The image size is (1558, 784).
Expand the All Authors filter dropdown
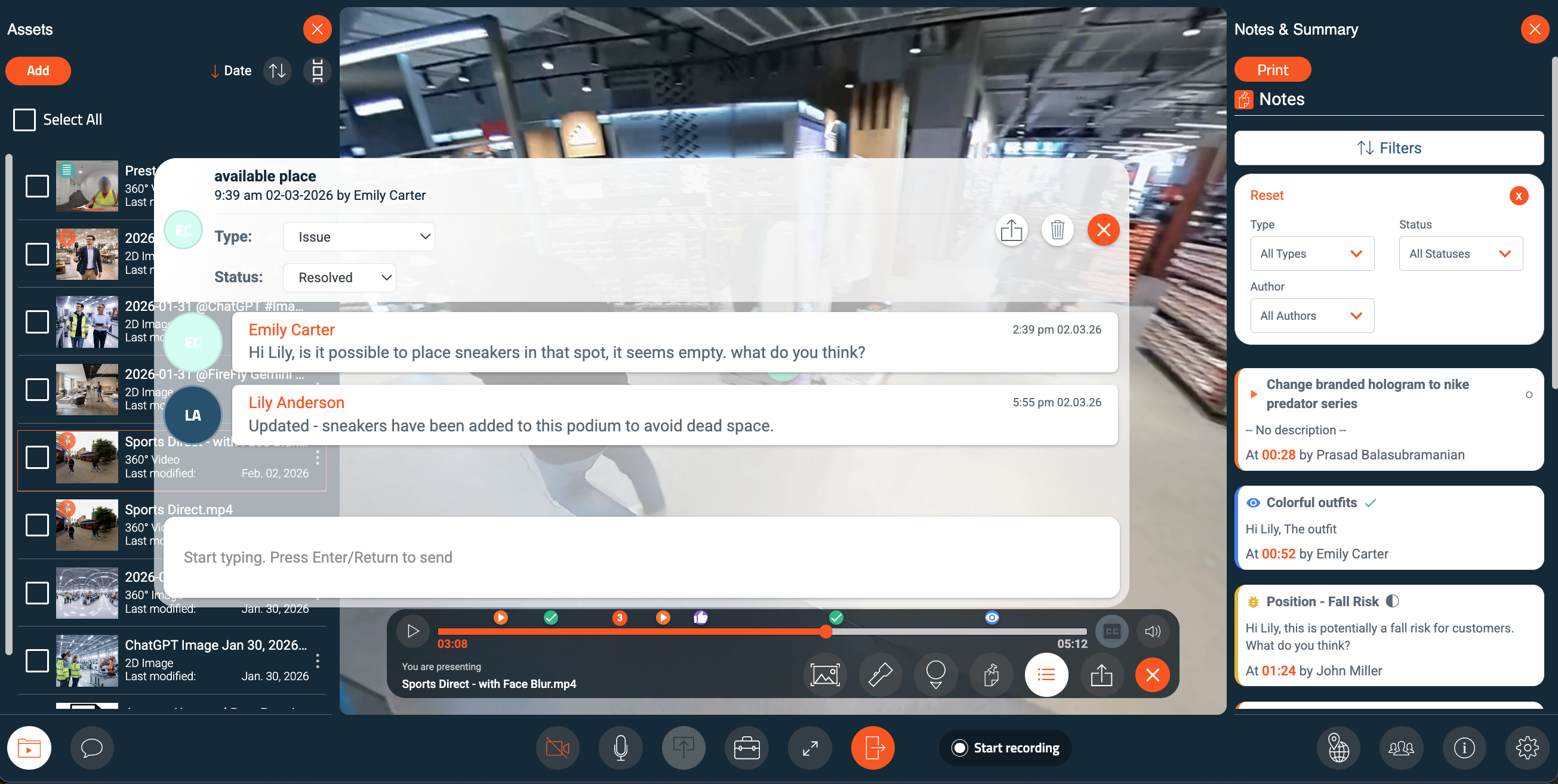1311,315
